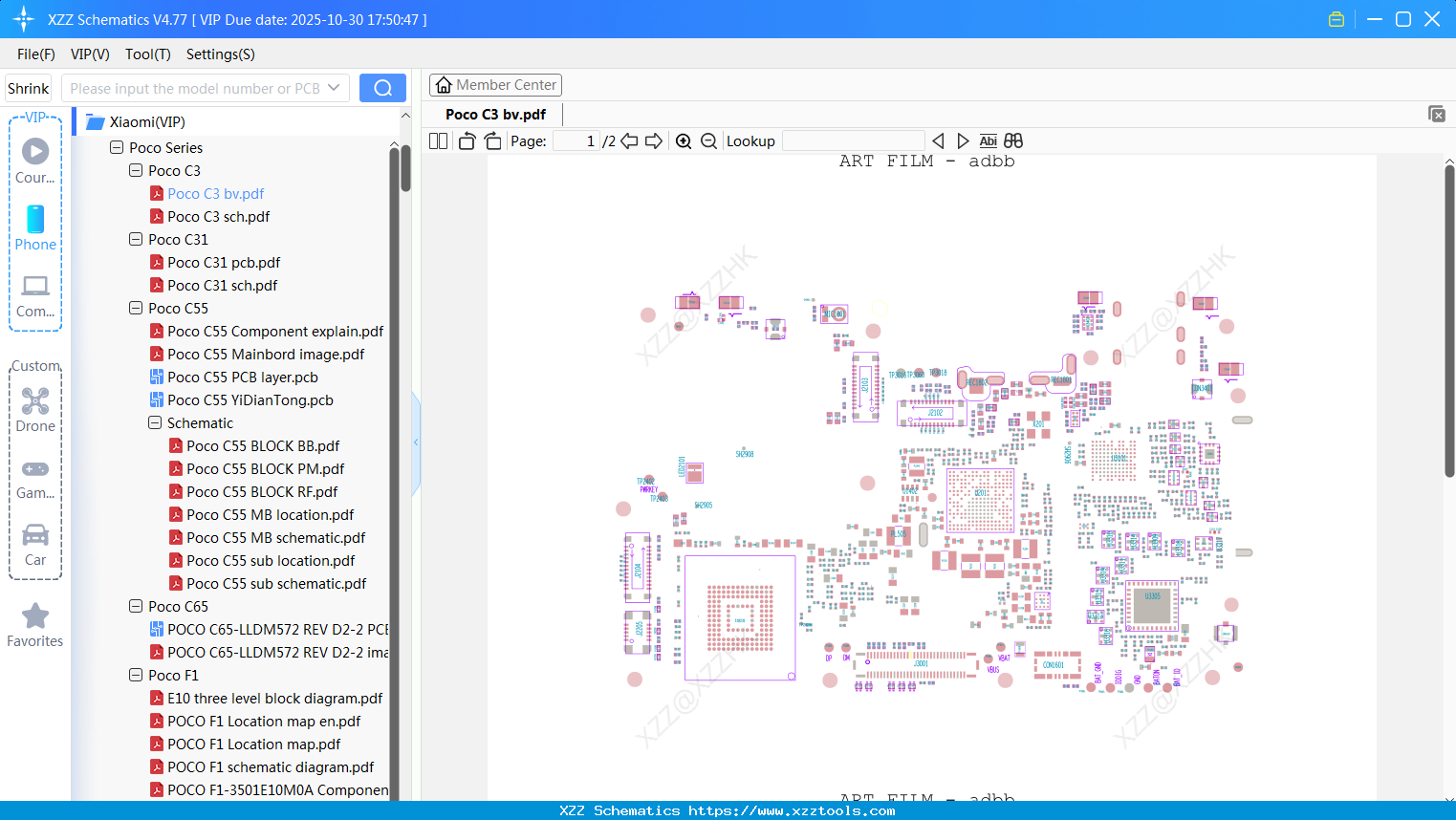The height and width of the screenshot is (820, 1456).
Task: Toggle whole-word match Abi icon
Action: click(x=989, y=141)
